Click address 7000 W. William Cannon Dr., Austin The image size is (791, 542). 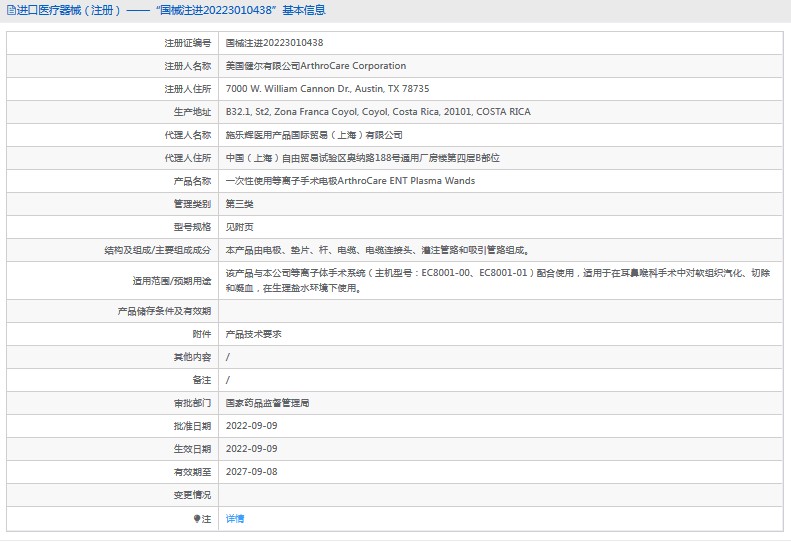327,89
